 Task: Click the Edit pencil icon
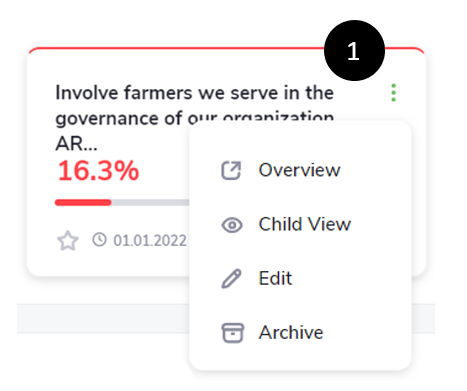(x=231, y=279)
